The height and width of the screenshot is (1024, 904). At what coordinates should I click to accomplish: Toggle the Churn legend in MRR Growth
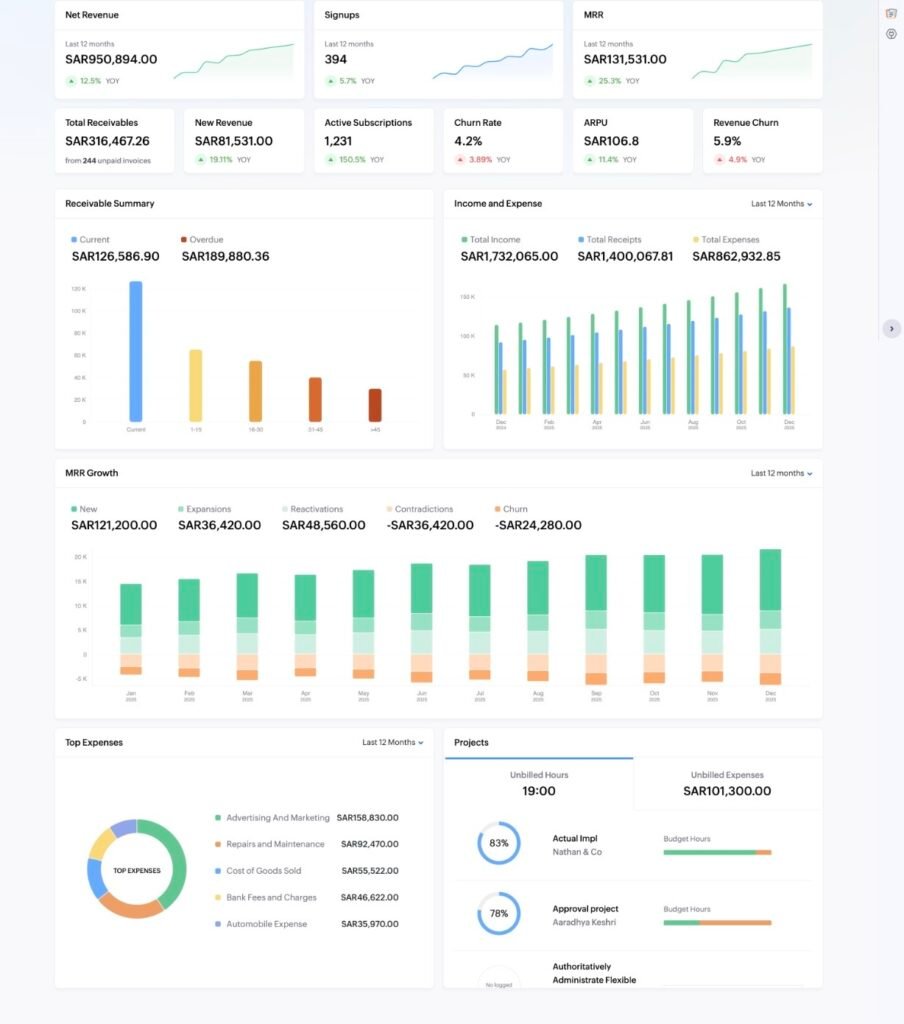pos(510,509)
